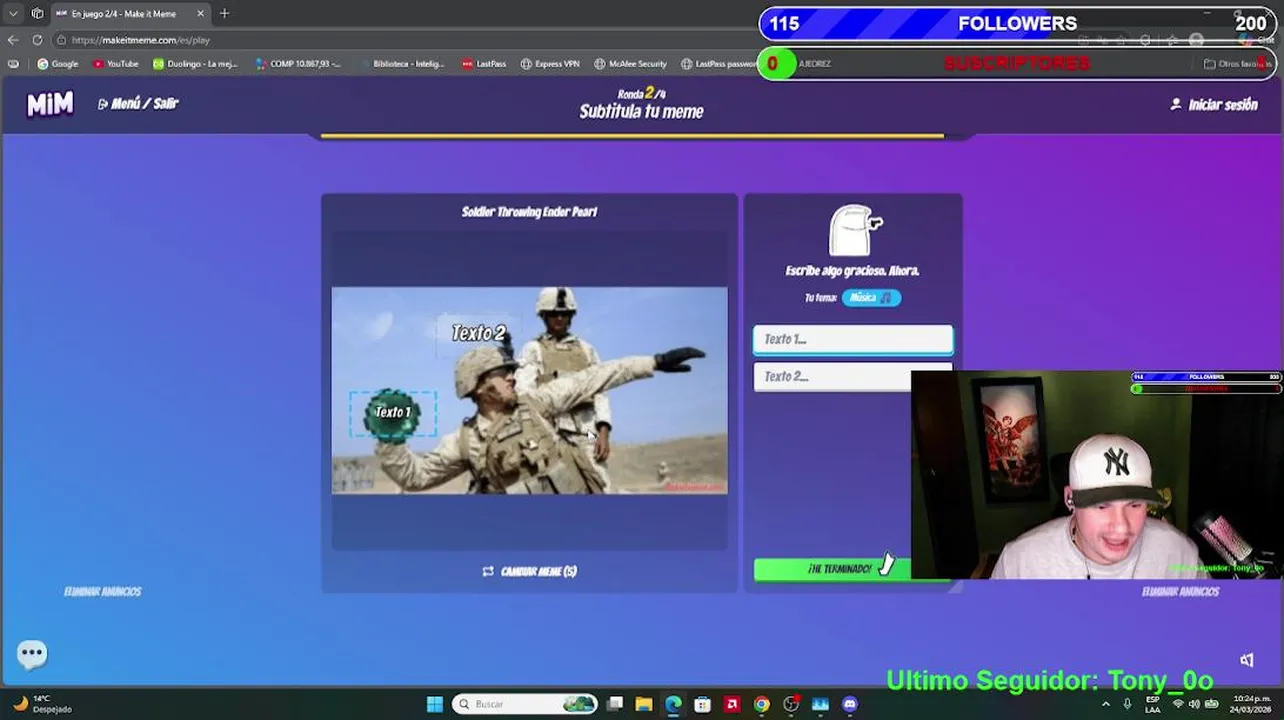
Task: Go back in browser
Action: coord(13,40)
